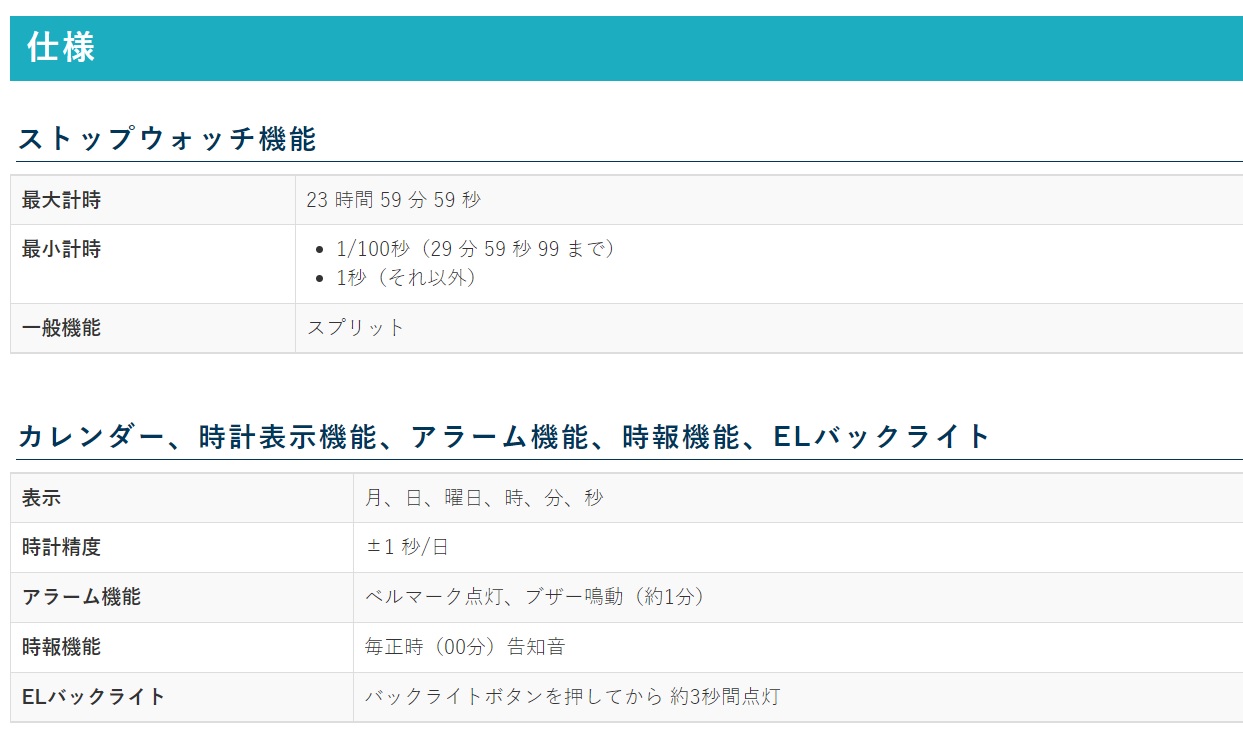Select the 一般機能 row label
The width and height of the screenshot is (1243, 747).
click(x=62, y=328)
